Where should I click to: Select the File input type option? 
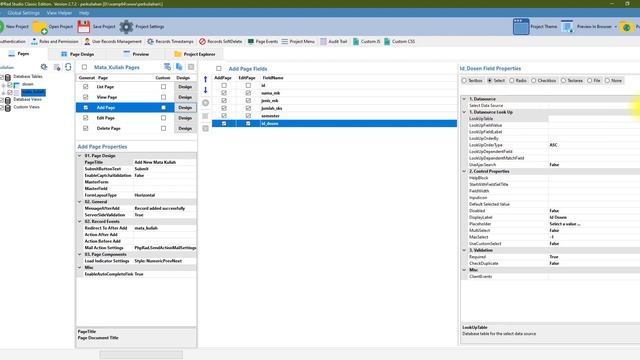[x=594, y=80]
